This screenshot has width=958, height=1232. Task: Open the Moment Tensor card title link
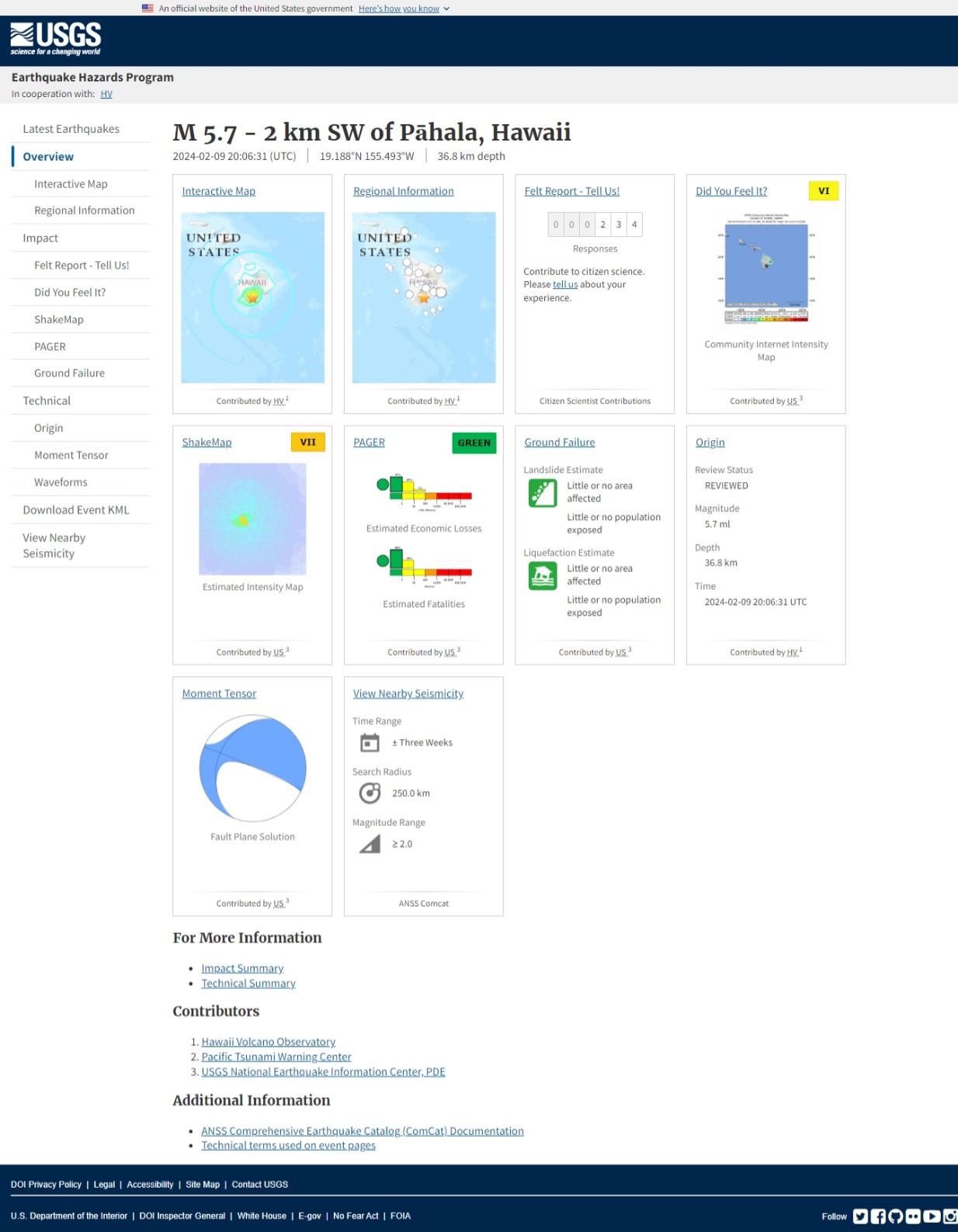click(219, 694)
